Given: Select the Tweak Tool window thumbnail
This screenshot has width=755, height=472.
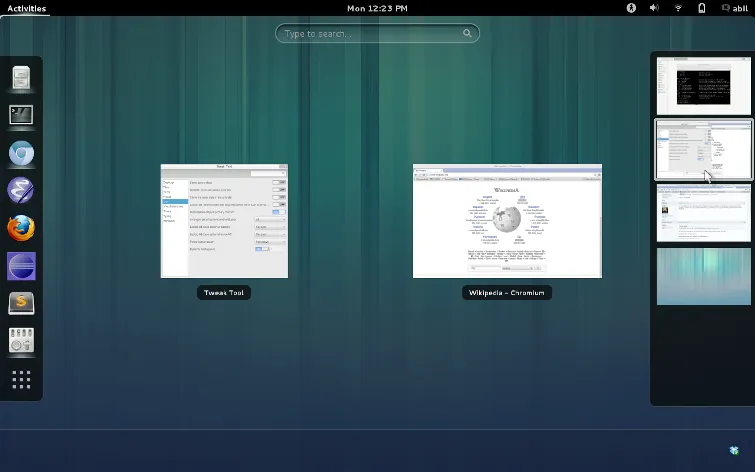Looking at the screenshot, I should 224,221.
